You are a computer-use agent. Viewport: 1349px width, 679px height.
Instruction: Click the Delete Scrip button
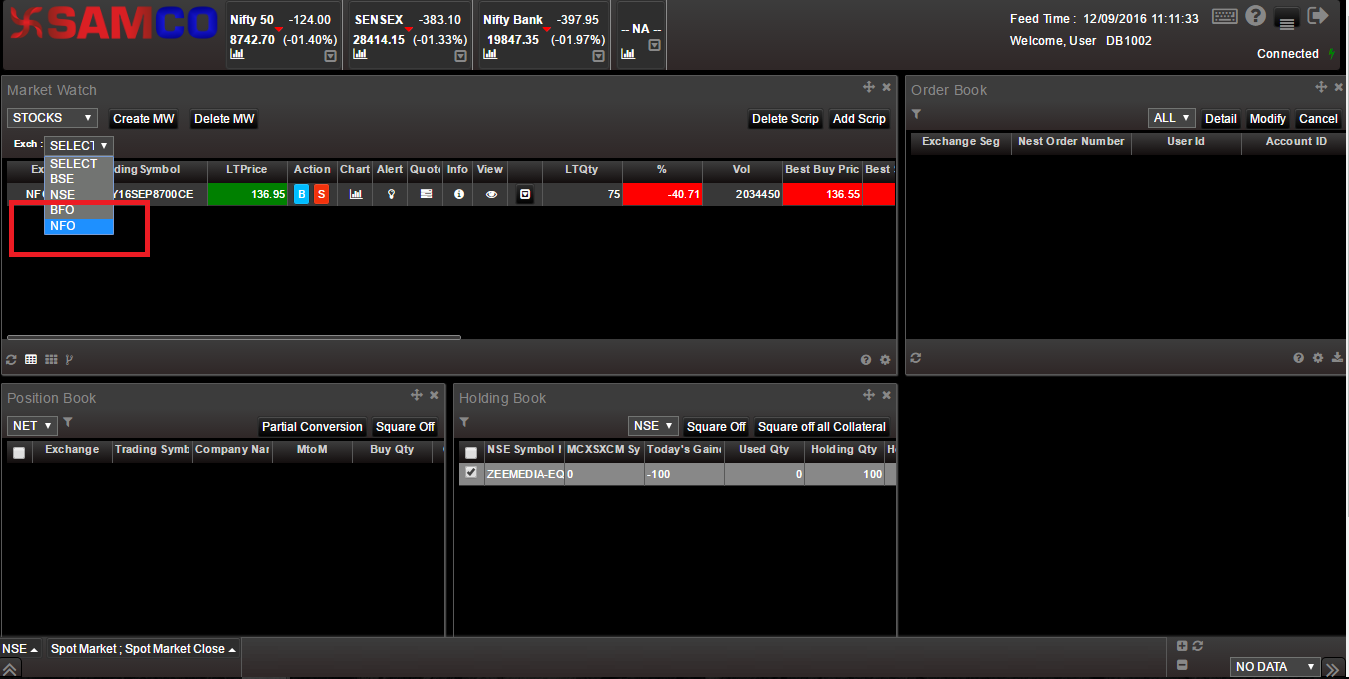pos(785,119)
